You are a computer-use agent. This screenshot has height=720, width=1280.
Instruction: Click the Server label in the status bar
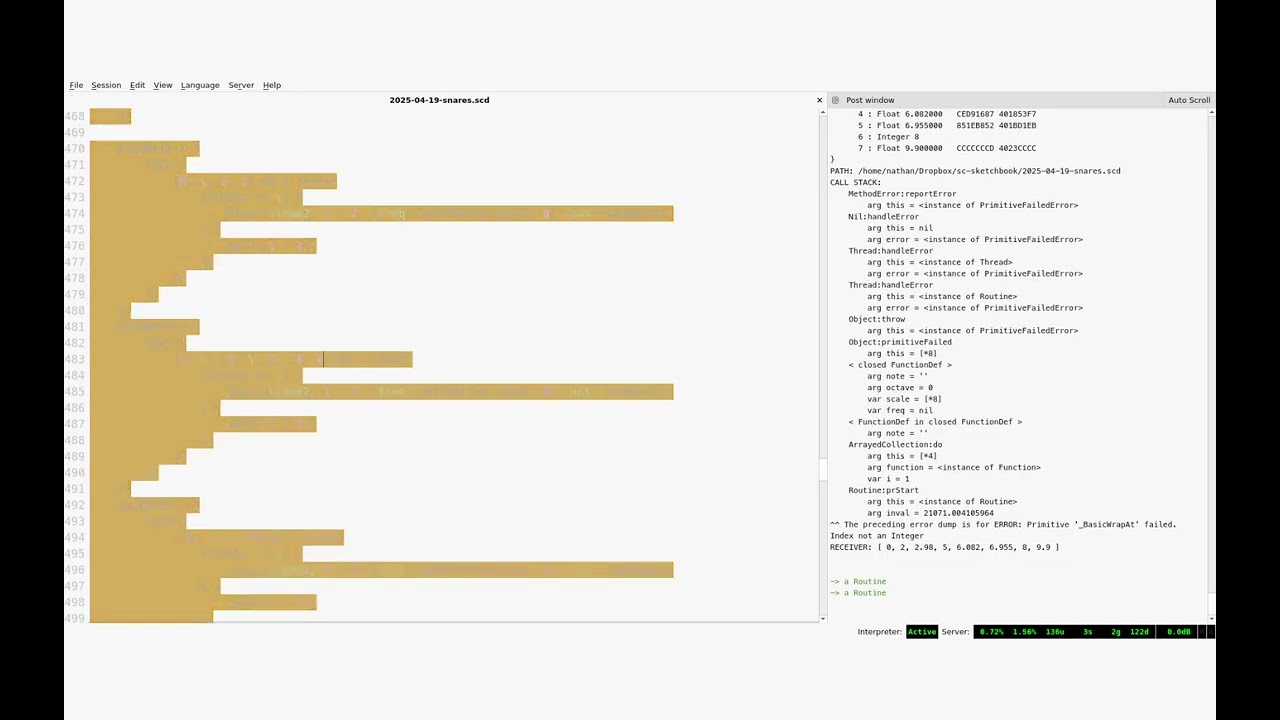point(955,632)
